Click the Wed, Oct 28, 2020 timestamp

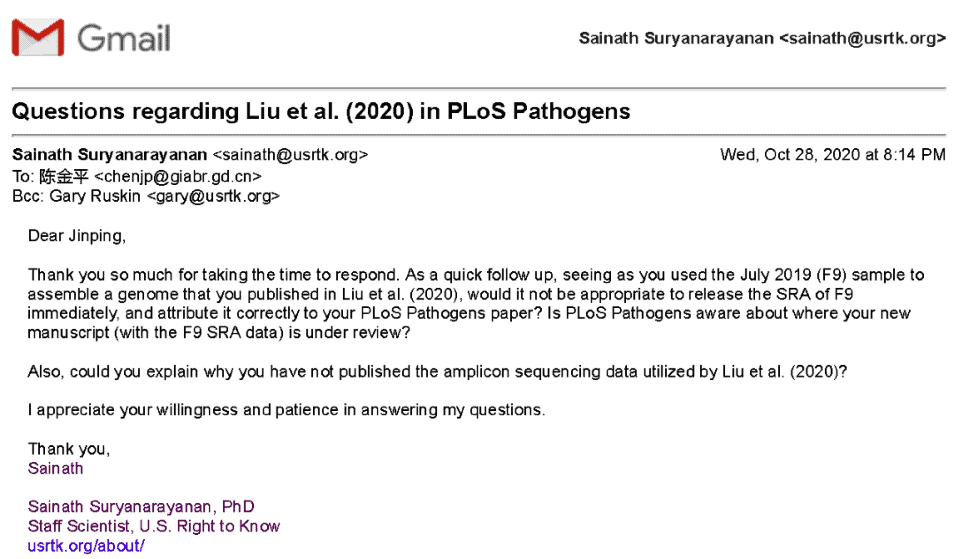(x=832, y=155)
